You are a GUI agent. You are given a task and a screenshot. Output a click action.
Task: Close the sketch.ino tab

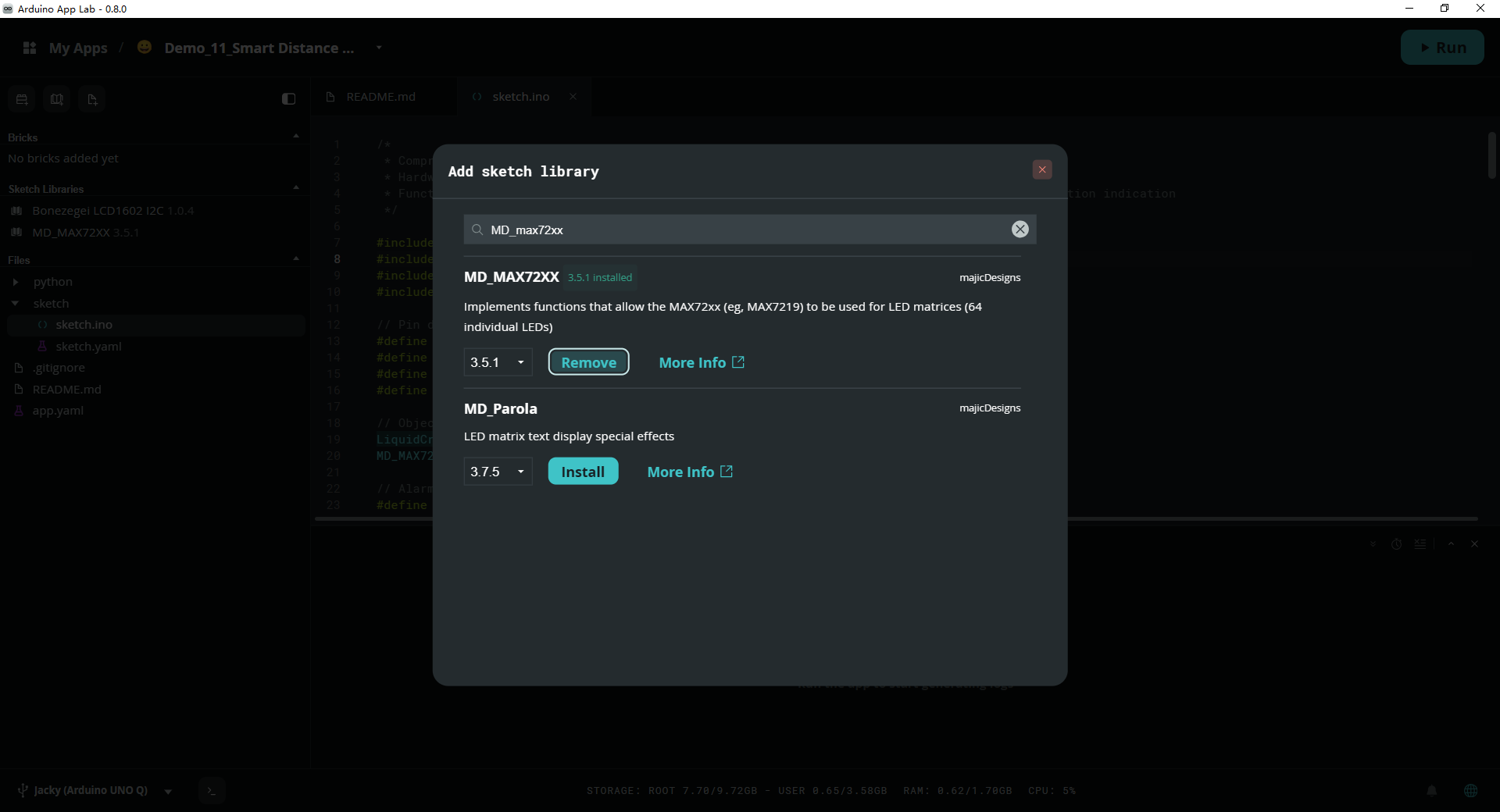tap(573, 96)
